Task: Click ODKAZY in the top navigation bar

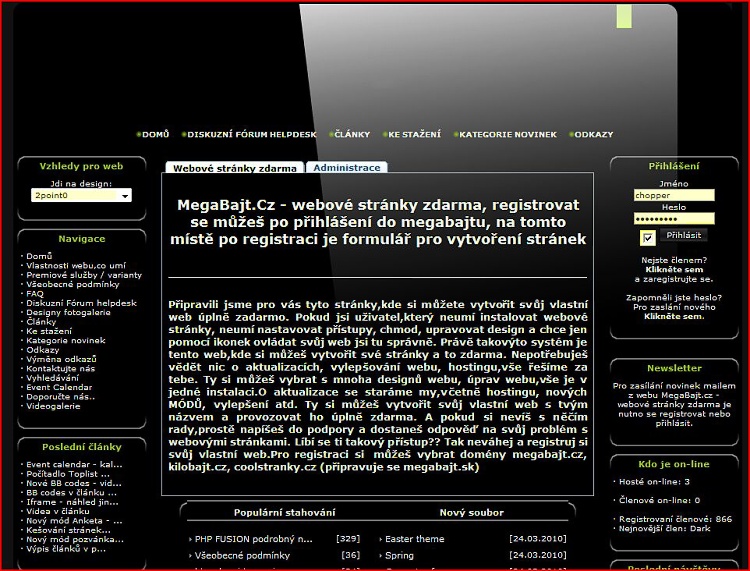Action: [x=594, y=134]
